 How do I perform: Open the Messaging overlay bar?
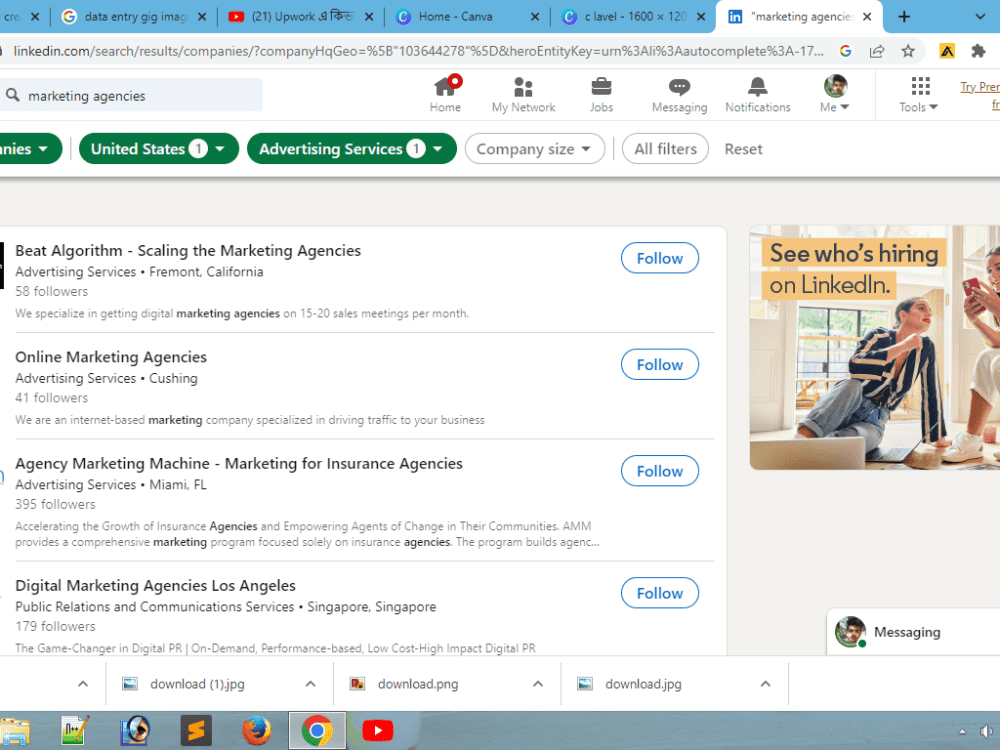[x=913, y=632]
